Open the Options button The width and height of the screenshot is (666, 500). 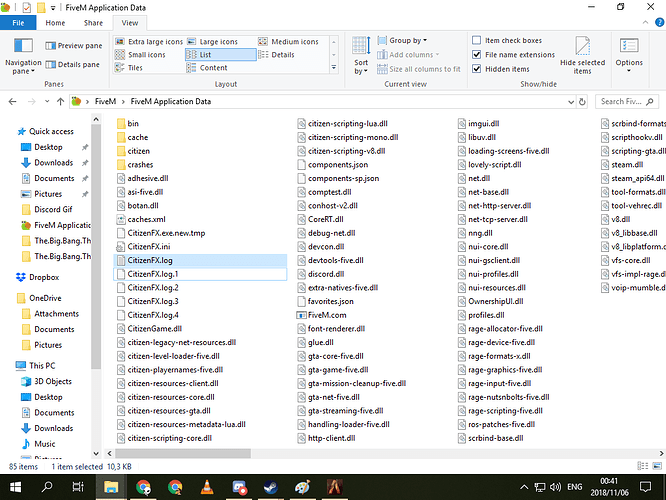point(629,56)
